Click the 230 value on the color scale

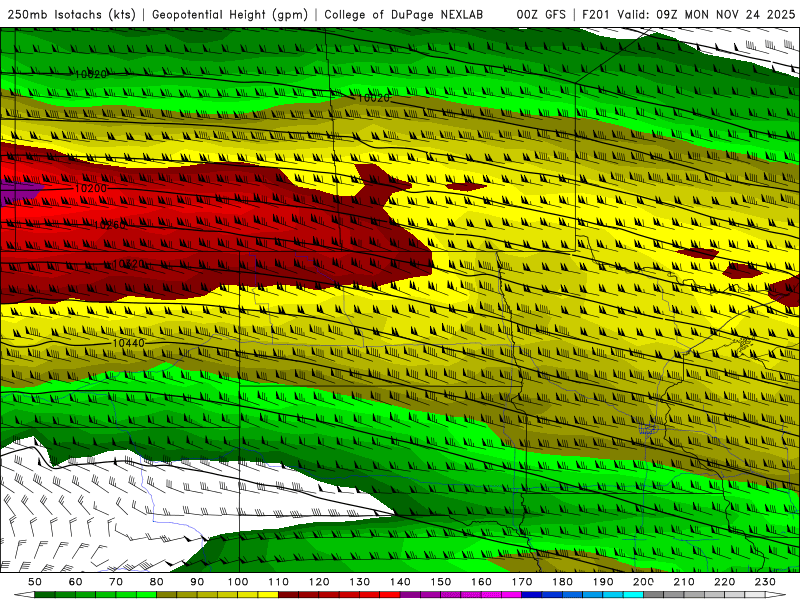pos(765,582)
